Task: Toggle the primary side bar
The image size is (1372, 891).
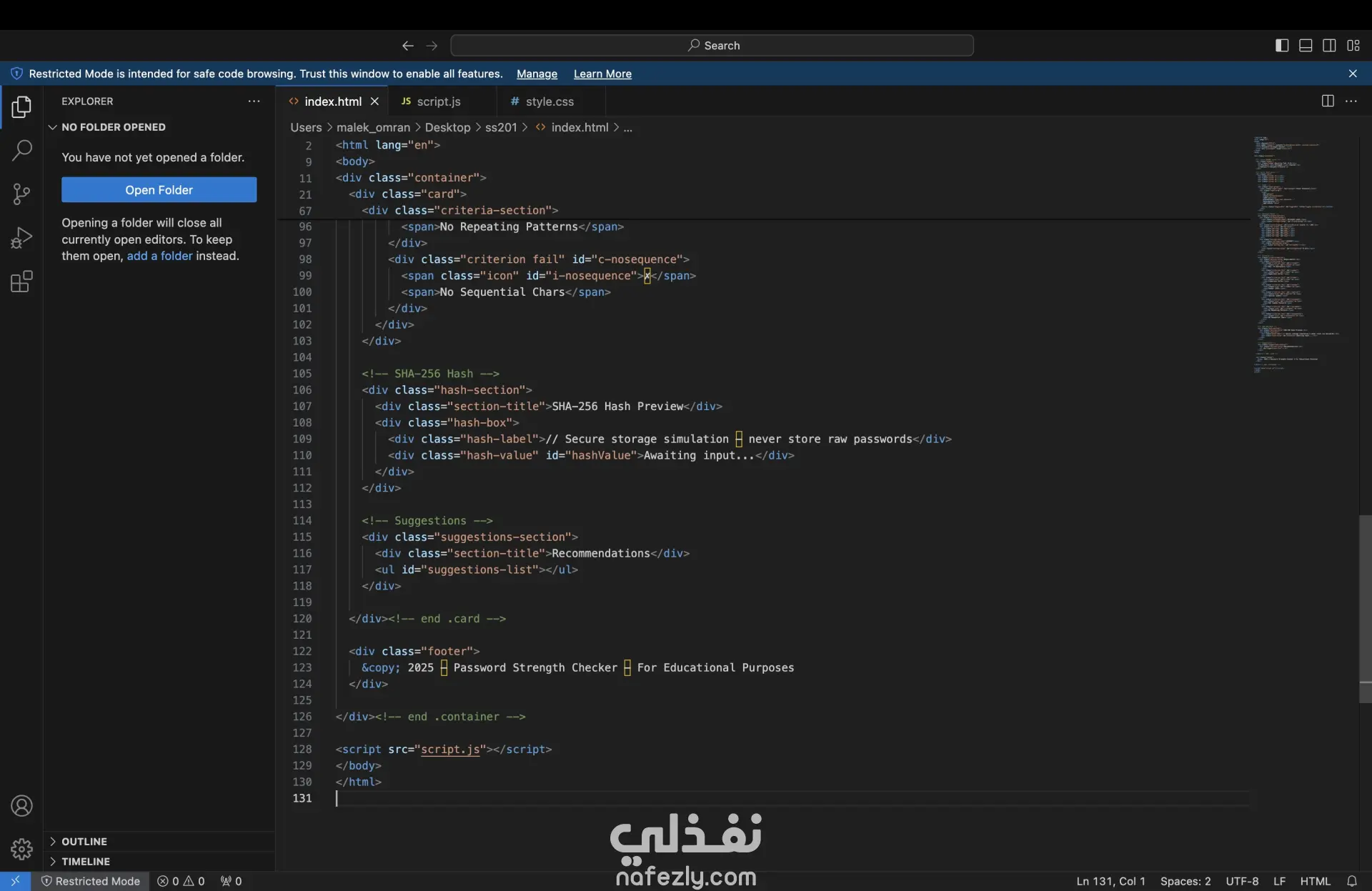Action: (x=1282, y=46)
